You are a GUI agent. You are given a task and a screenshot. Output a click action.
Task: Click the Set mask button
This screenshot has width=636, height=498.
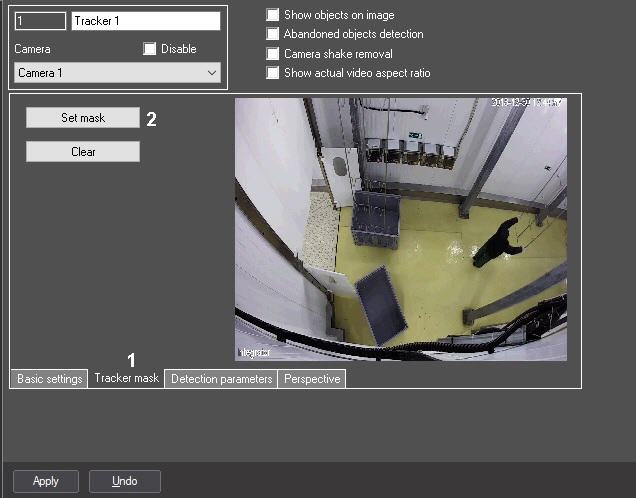pos(83,118)
